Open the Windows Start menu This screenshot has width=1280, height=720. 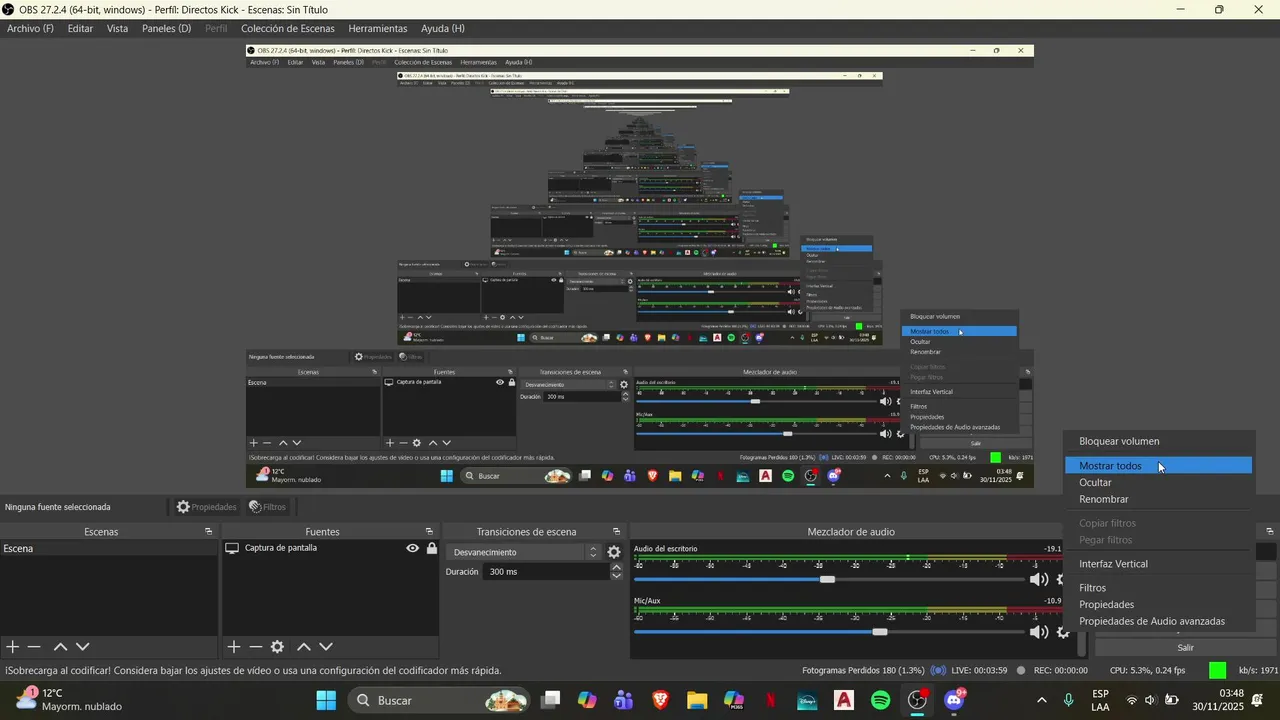coord(326,700)
